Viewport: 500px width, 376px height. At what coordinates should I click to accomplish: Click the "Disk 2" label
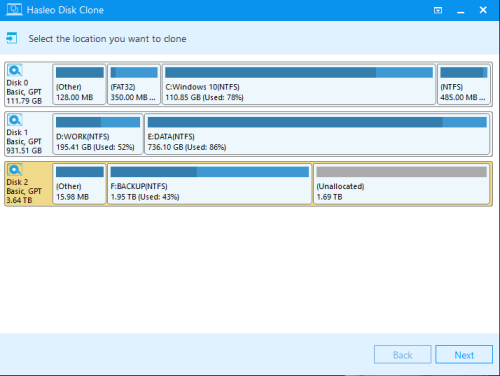pyautogui.click(x=17, y=182)
